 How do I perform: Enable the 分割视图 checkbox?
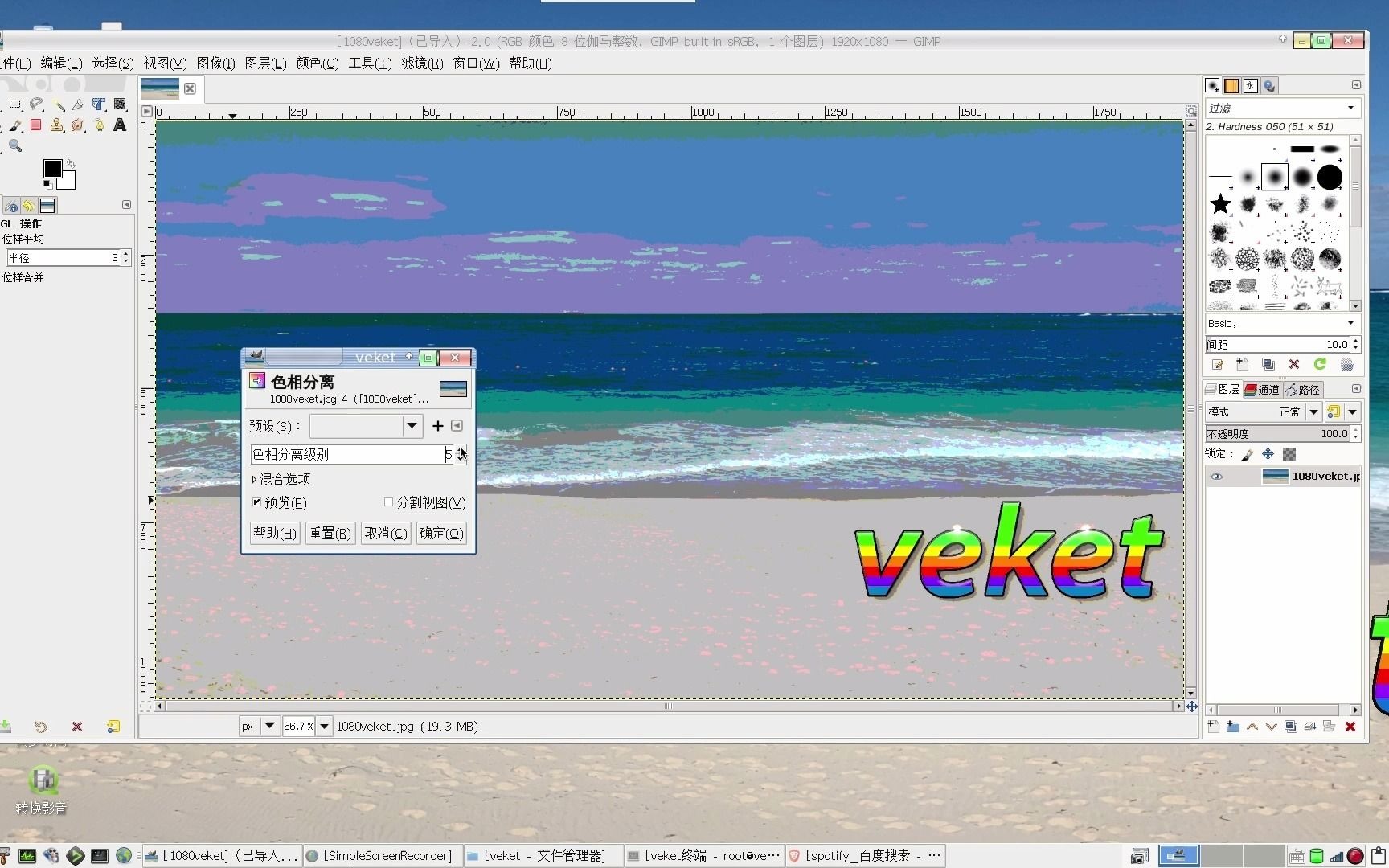point(389,502)
